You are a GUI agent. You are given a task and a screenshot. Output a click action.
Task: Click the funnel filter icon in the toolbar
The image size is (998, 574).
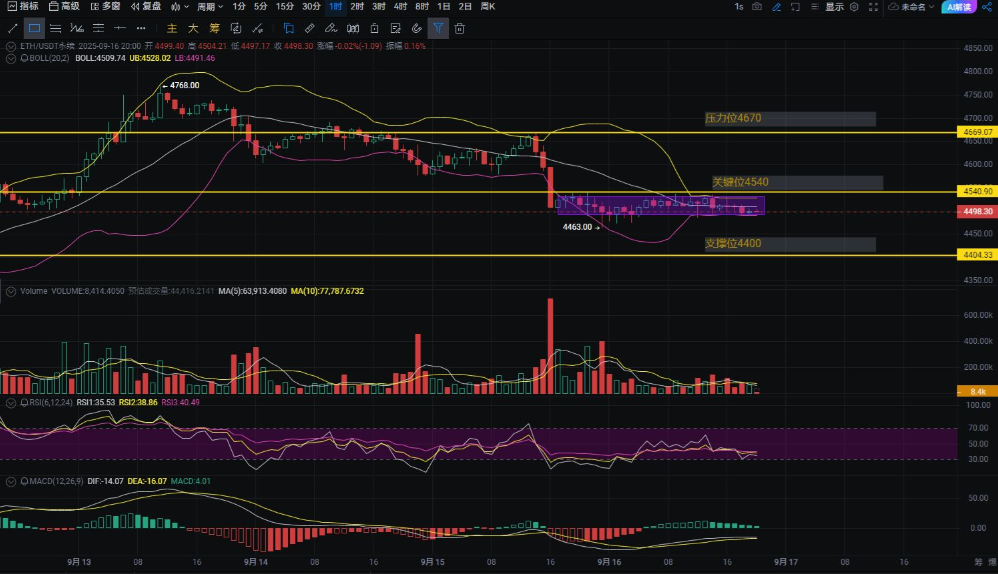point(438,28)
